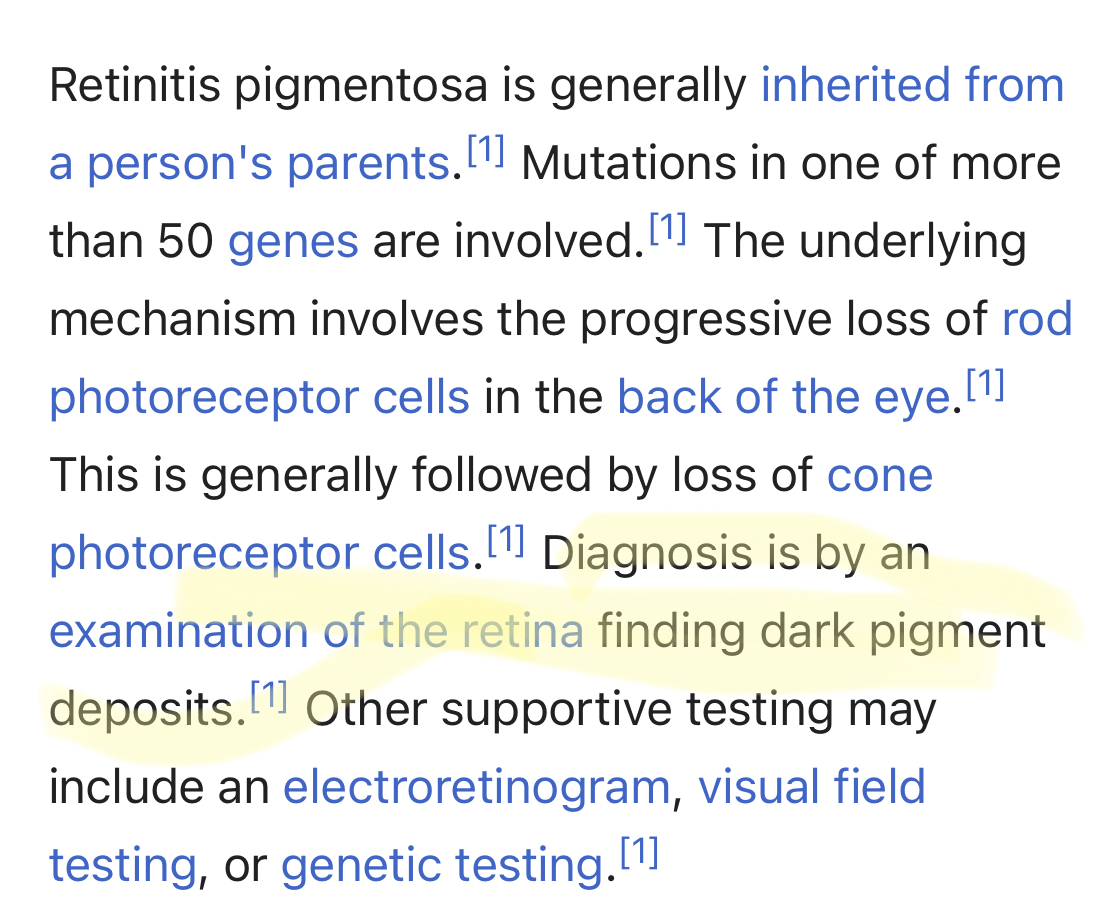
Task: Open the "back of the eye" link
Action: pos(784,397)
